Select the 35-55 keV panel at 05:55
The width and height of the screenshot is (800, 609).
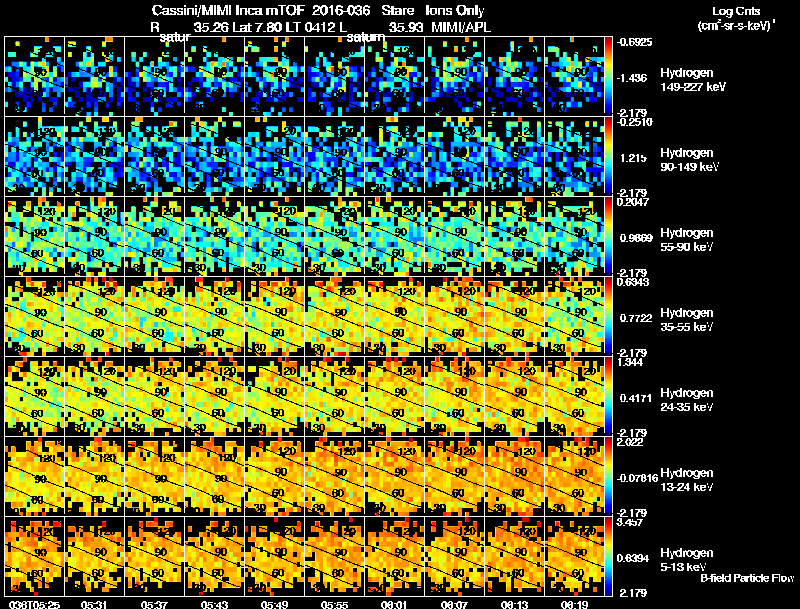tap(334, 316)
